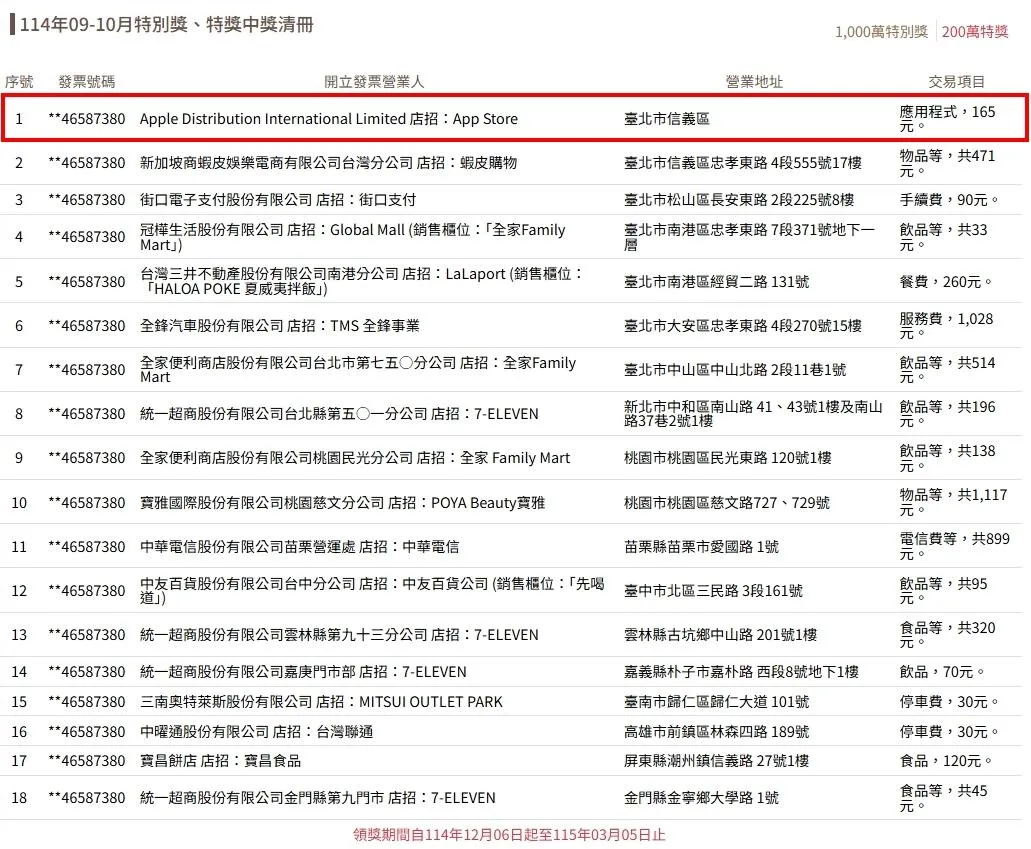Screen dimensions: 1031x849
Task: Select 中華電信 苗栗營運處 entry
Action: click(299, 547)
